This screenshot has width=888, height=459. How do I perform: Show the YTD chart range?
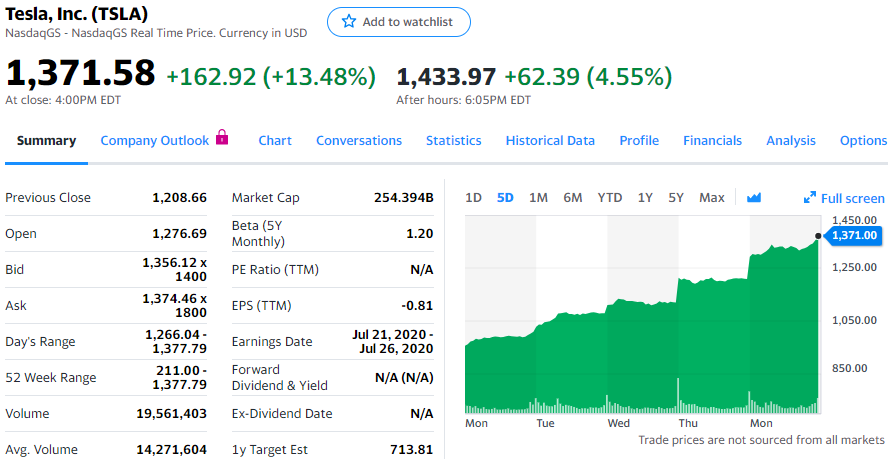tap(610, 198)
